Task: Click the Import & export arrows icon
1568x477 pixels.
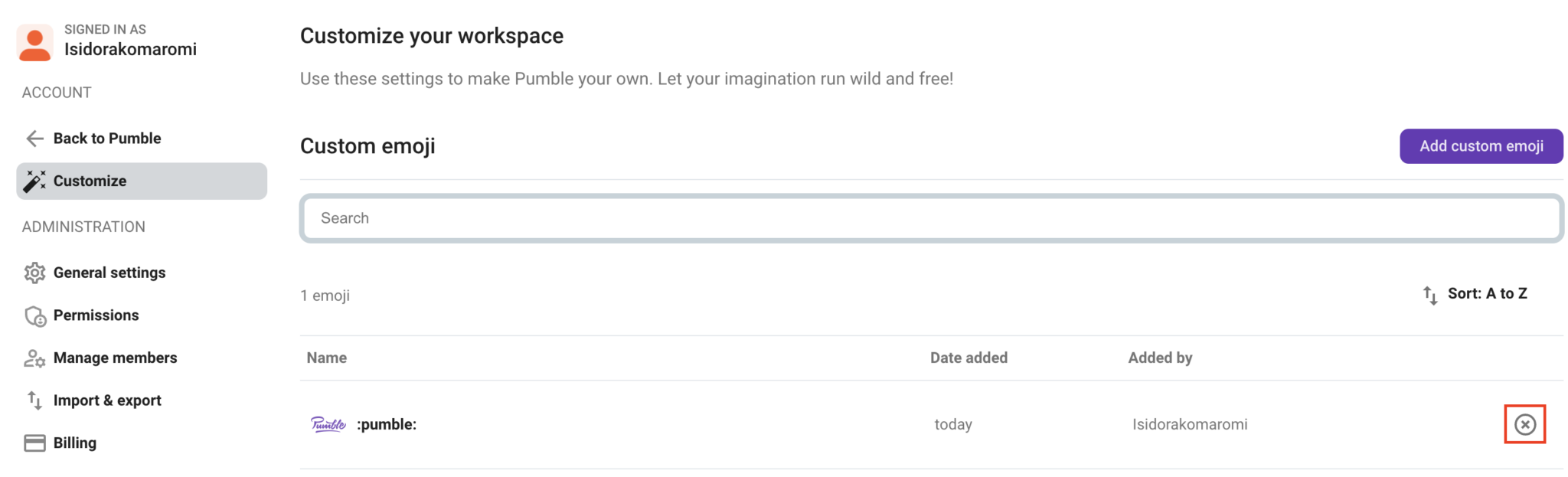Action: [x=34, y=400]
